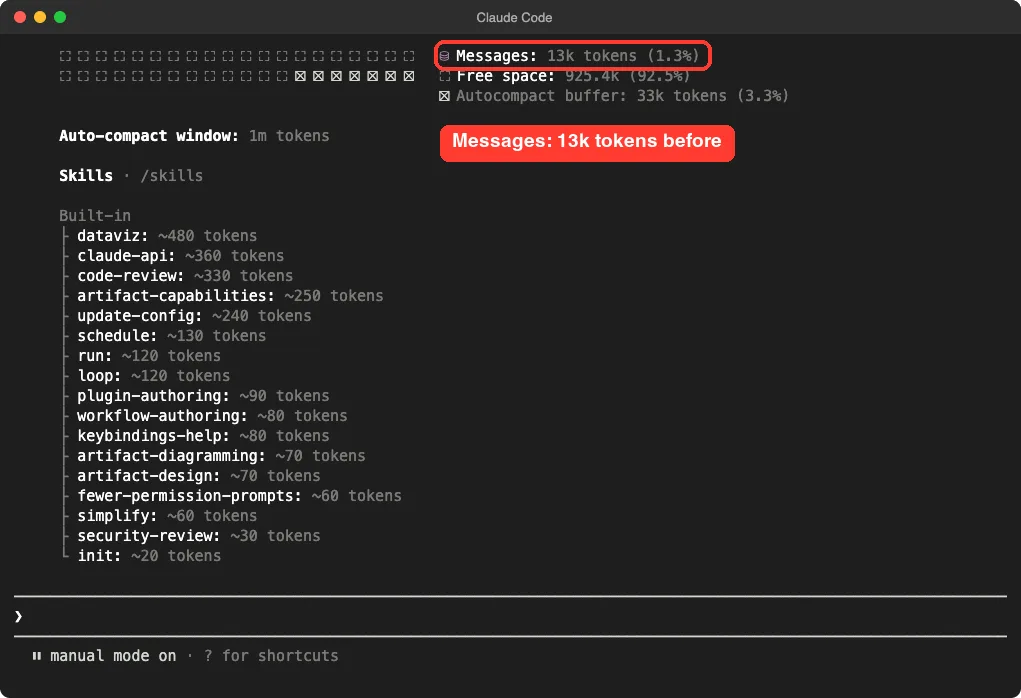
Task: Select the simplify skill row
Action: [x=167, y=516]
